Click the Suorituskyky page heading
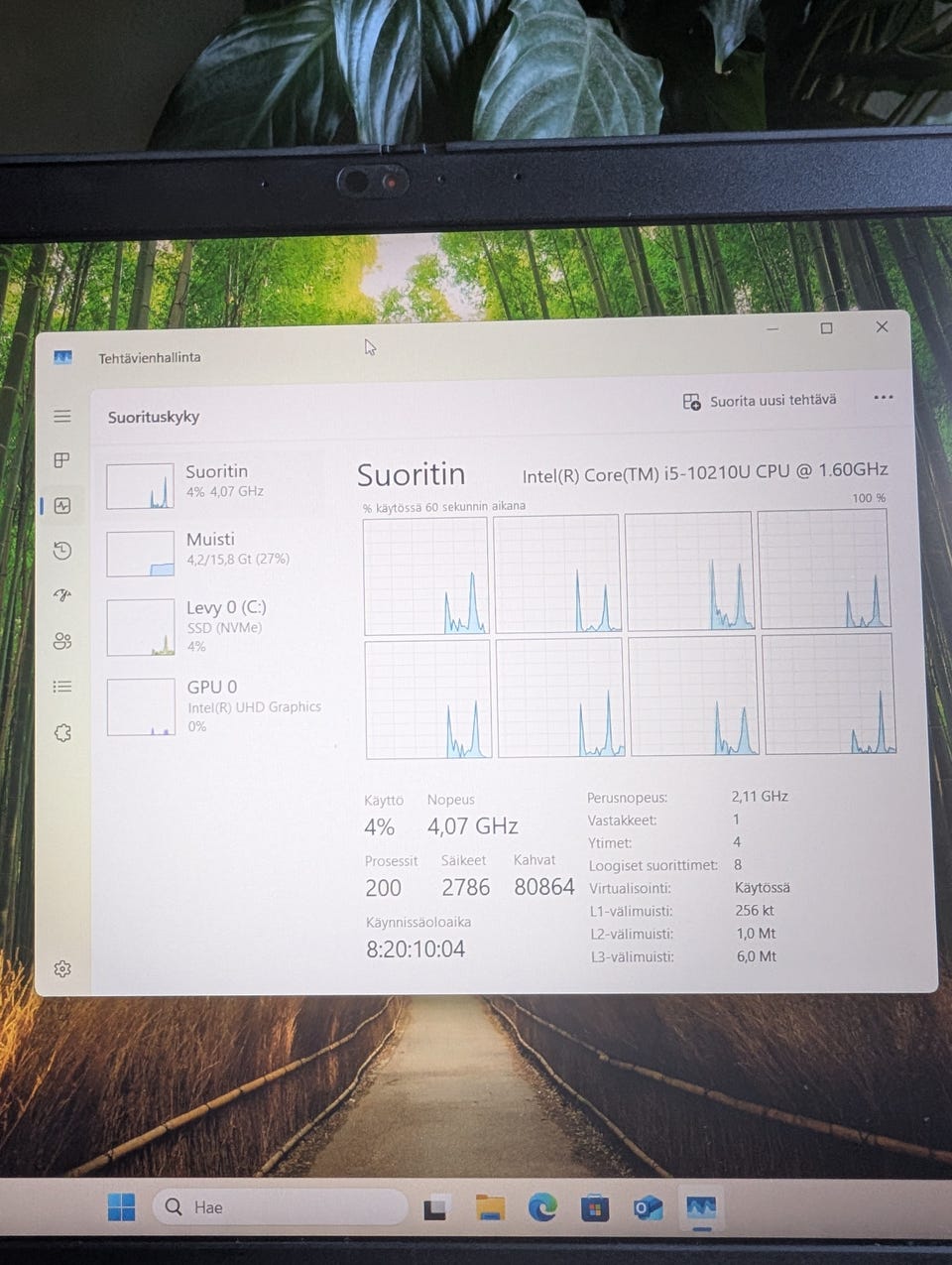Screen dimensions: 952x1265 (154, 417)
